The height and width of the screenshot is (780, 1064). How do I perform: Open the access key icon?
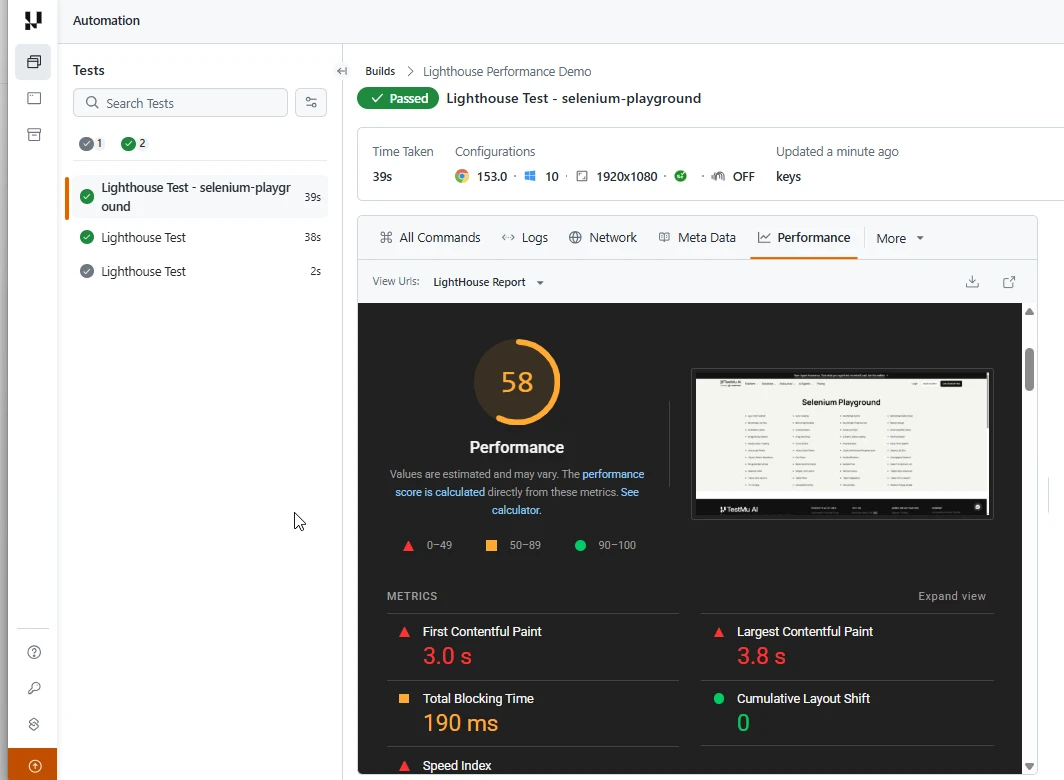tap(34, 688)
